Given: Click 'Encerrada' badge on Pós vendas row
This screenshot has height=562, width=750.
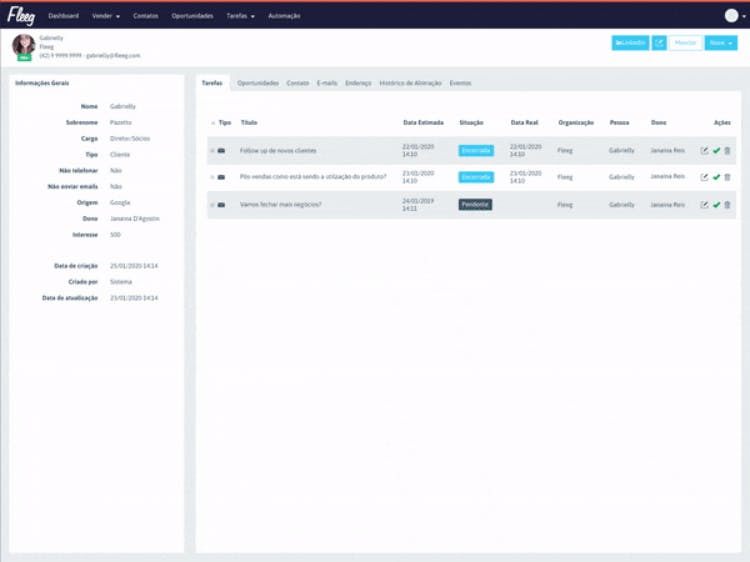Looking at the screenshot, I should point(476,177).
